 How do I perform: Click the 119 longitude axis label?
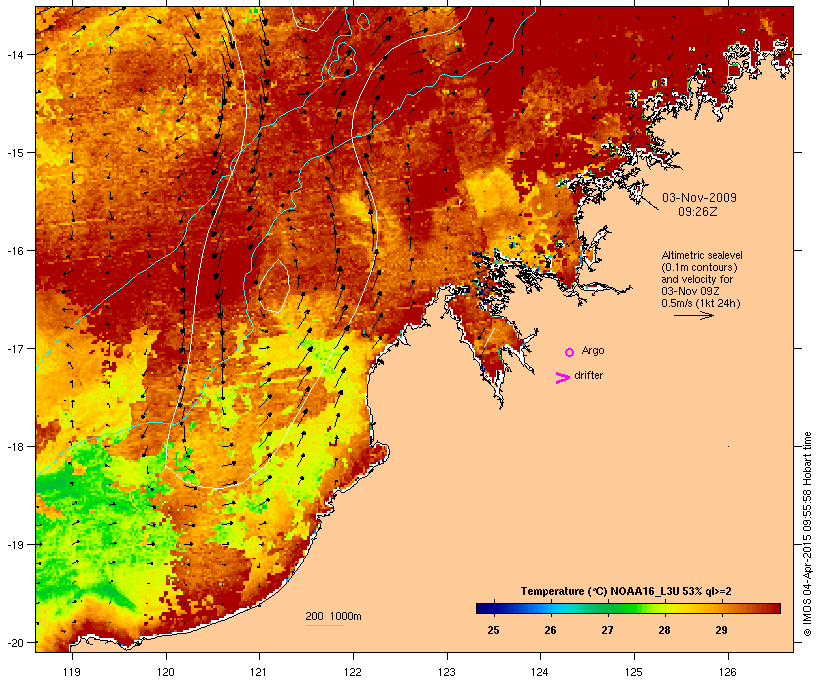tap(72, 672)
